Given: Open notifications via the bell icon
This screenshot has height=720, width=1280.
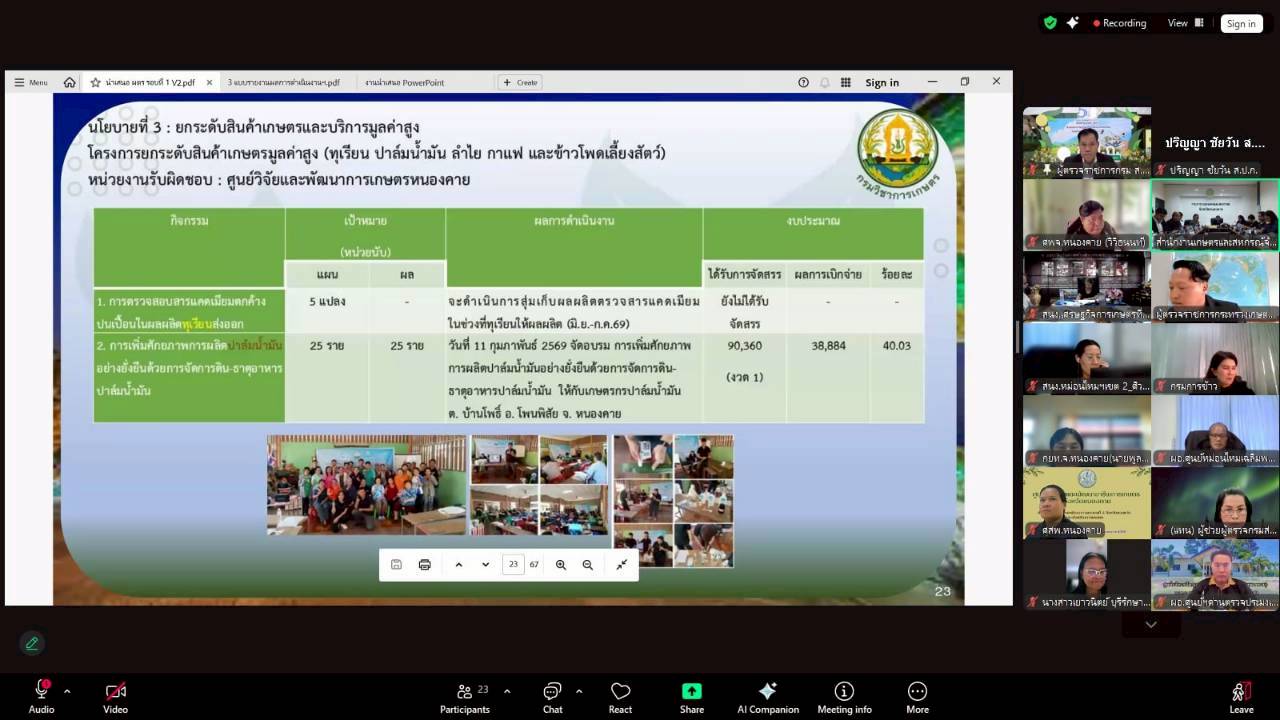Looking at the screenshot, I should coord(824,83).
